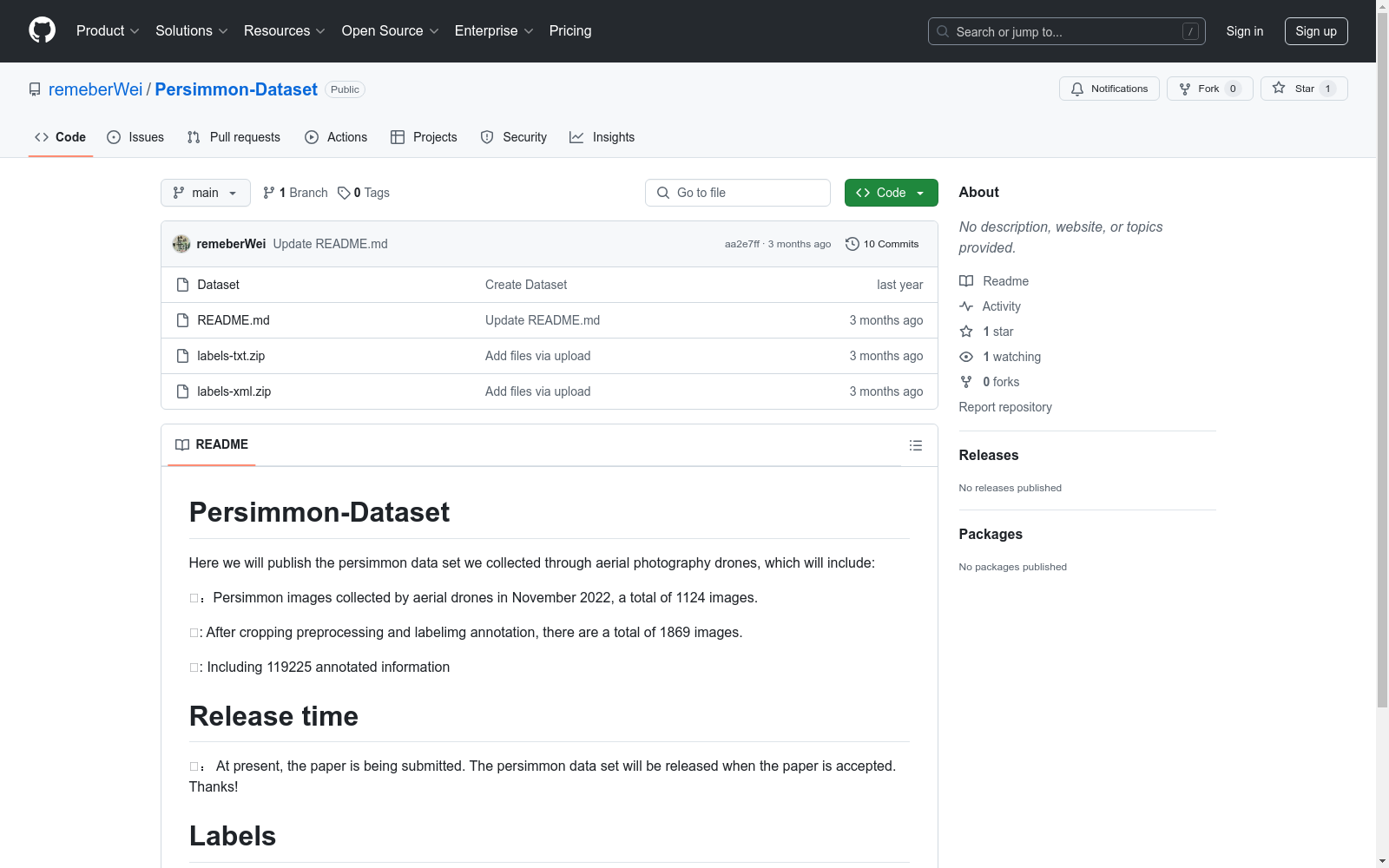Image resolution: width=1389 pixels, height=868 pixels.
Task: Open the main branch selector dropdown
Action: click(x=206, y=193)
